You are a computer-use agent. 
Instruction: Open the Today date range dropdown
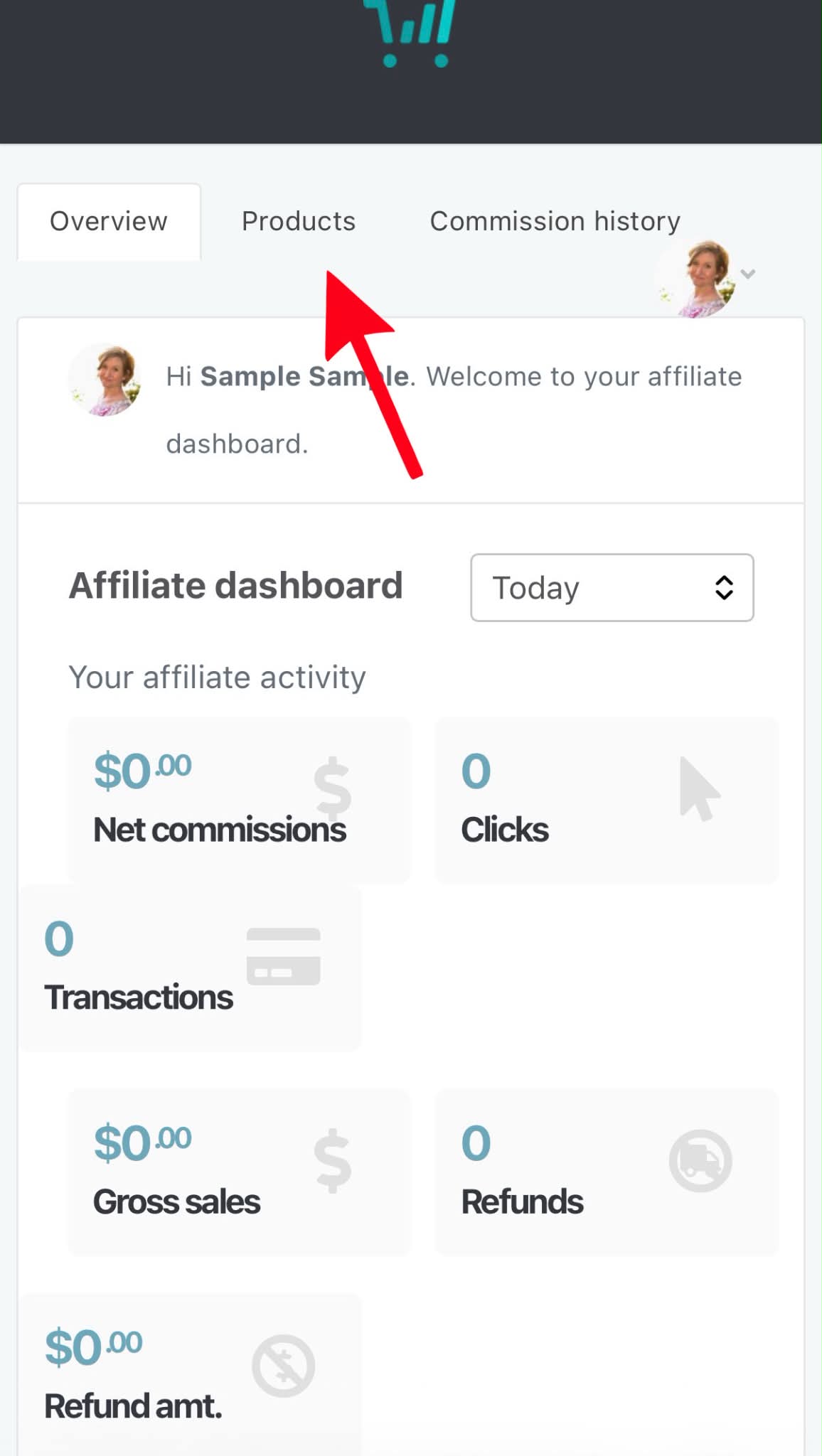[612, 588]
